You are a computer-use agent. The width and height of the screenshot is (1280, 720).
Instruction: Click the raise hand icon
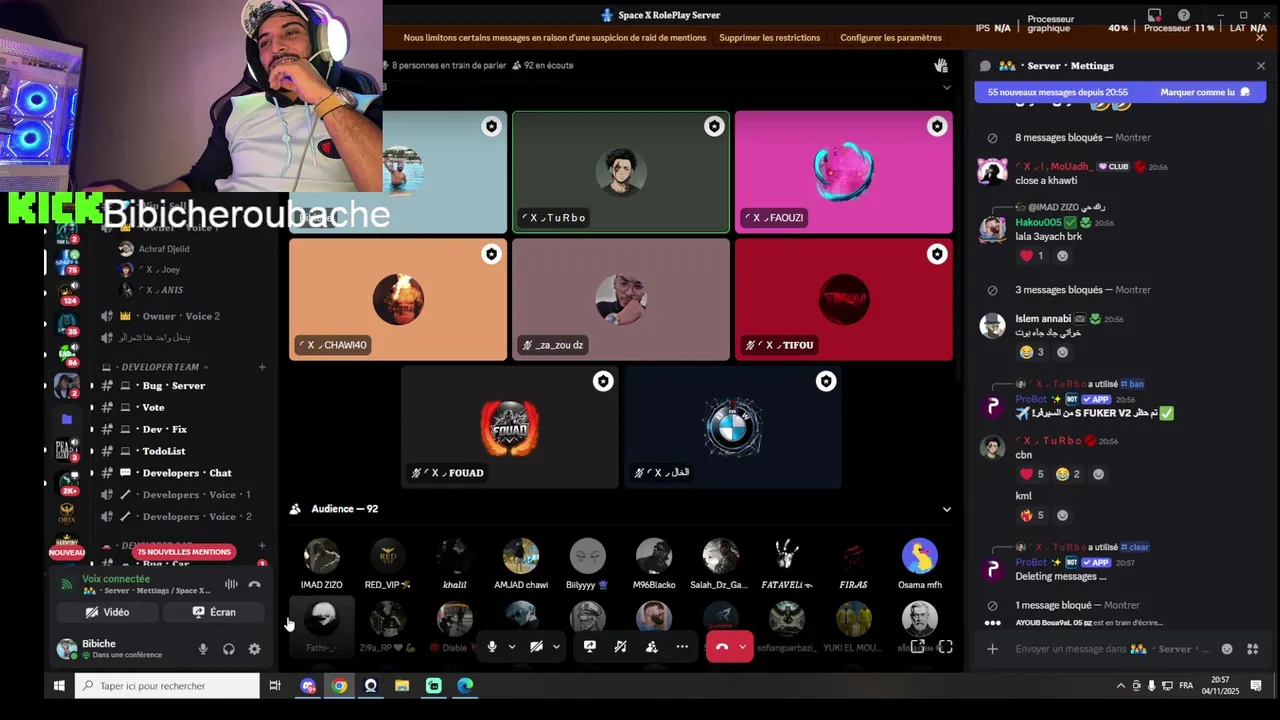[941, 65]
